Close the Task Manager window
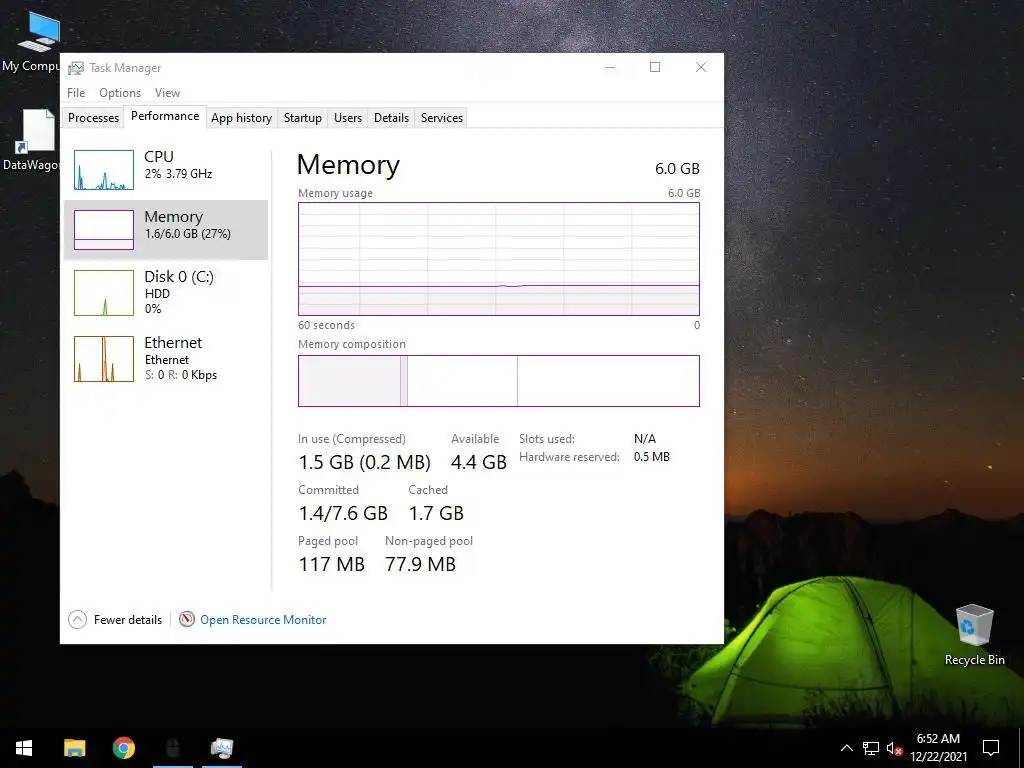The height and width of the screenshot is (768, 1024). (x=701, y=67)
